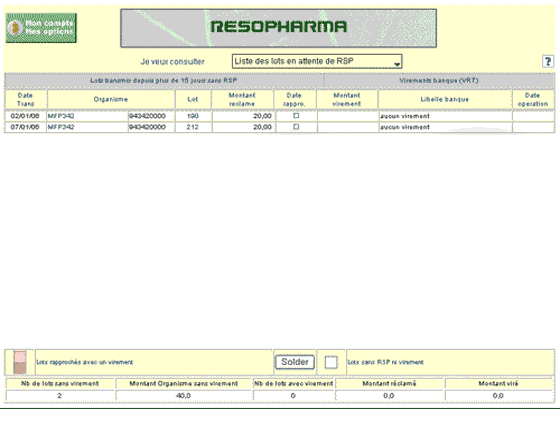Click the Organisme column header

pos(111,99)
